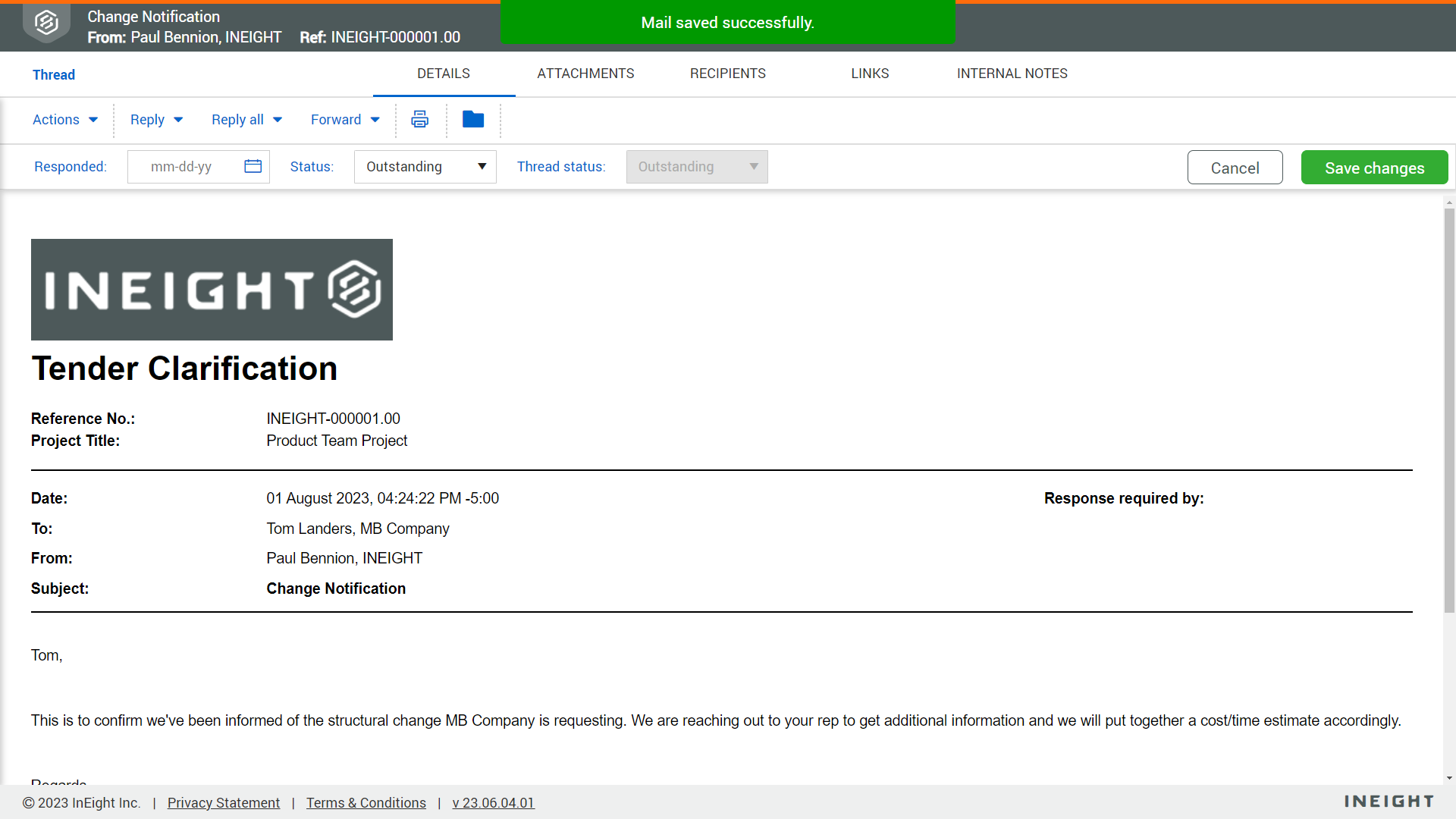The image size is (1456, 819).
Task: Open the Status Outstanding combo box
Action: (425, 167)
